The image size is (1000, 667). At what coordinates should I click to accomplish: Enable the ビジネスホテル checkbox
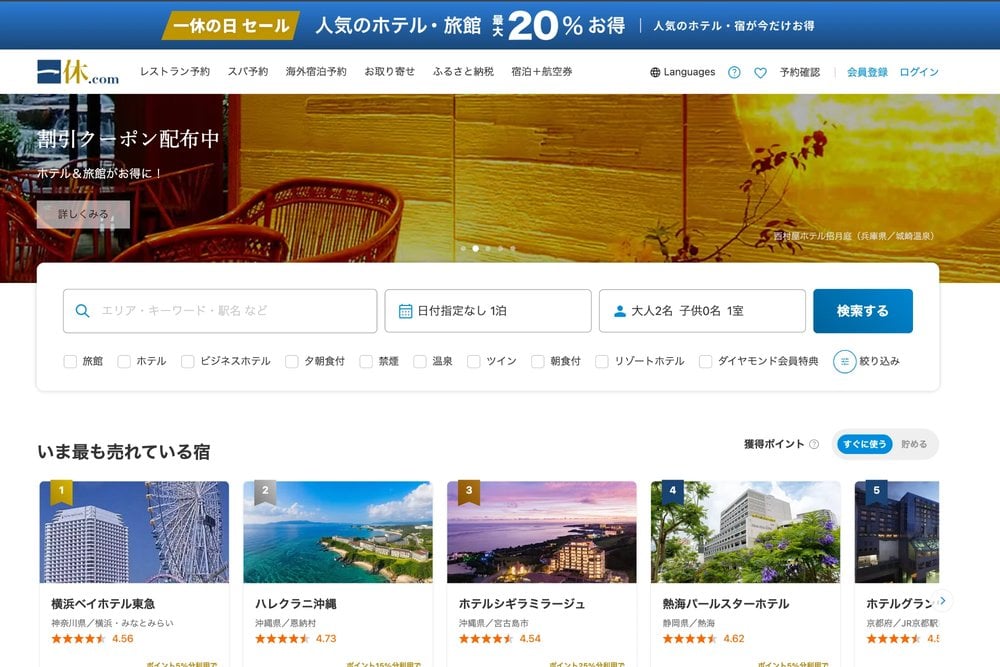(188, 362)
